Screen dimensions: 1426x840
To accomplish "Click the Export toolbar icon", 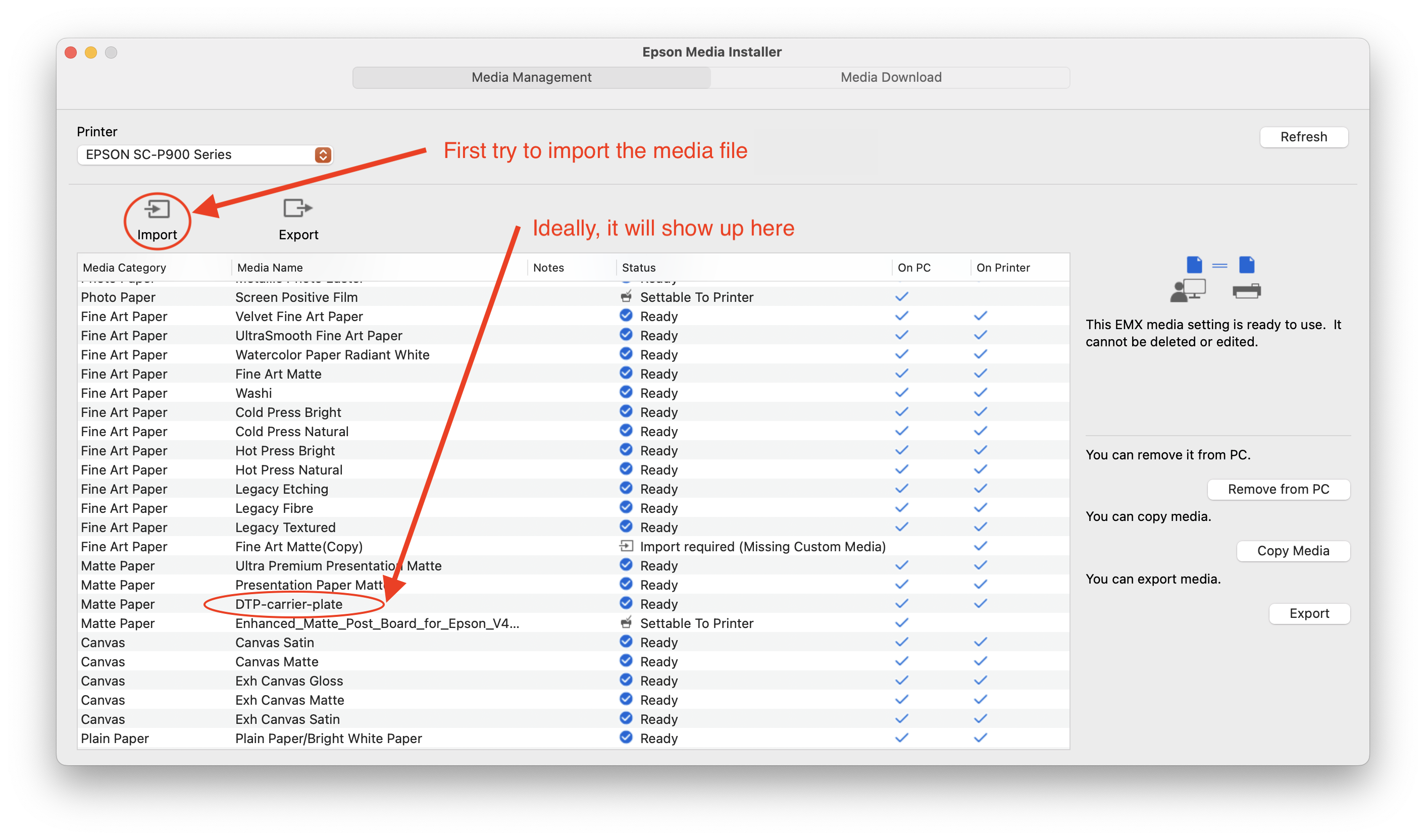I will (x=298, y=208).
